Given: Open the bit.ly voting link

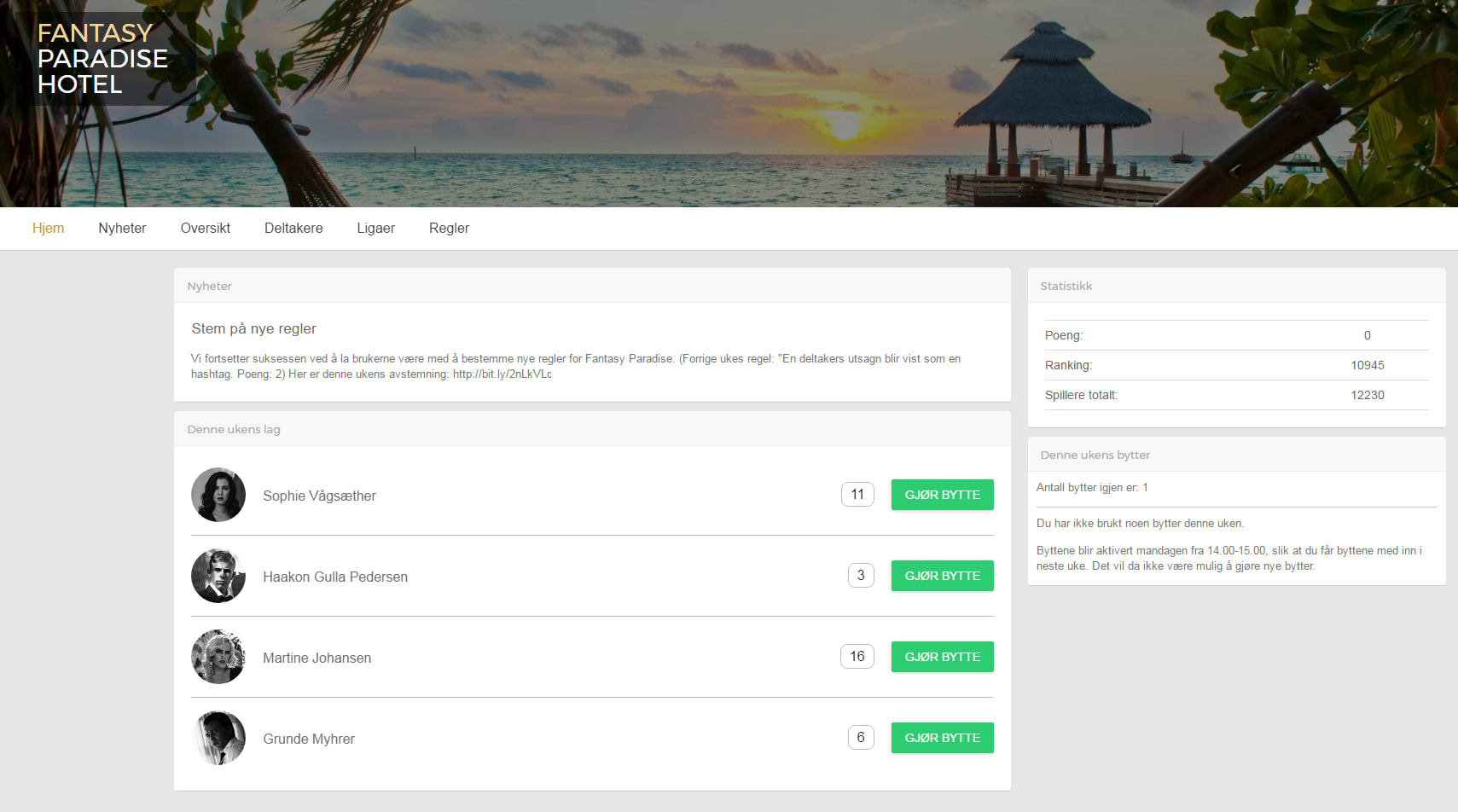Looking at the screenshot, I should [502, 374].
